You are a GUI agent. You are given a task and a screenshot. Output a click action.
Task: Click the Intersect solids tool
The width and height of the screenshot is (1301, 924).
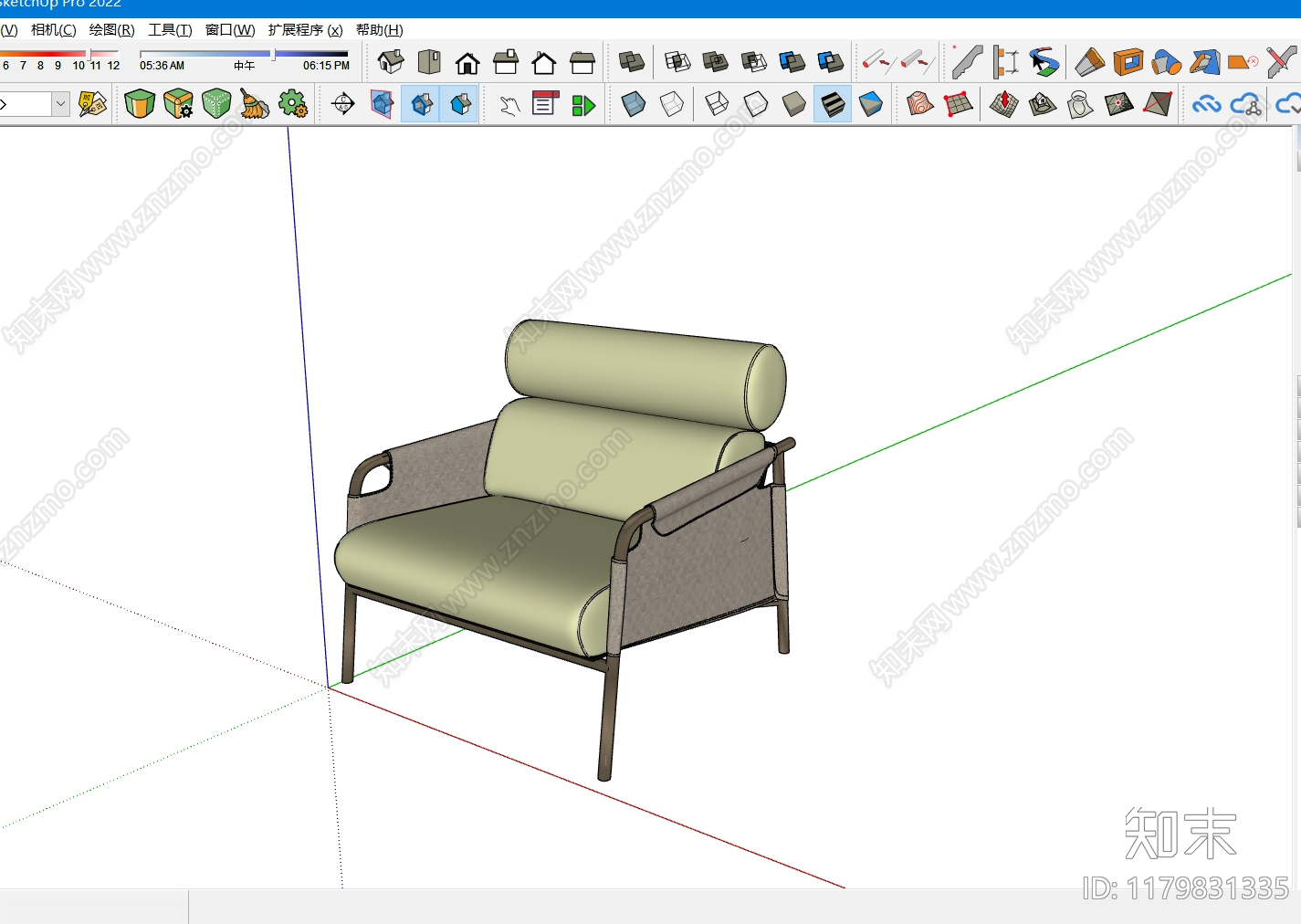(x=677, y=62)
